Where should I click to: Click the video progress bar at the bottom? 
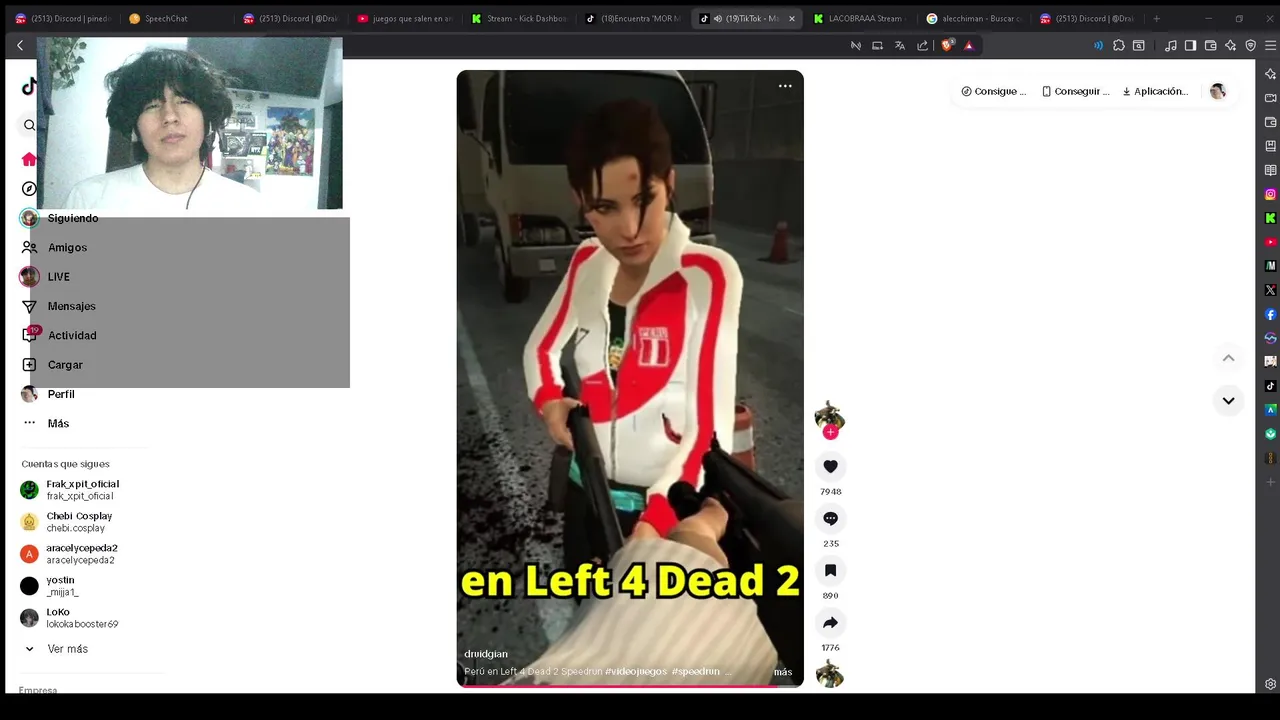pyautogui.click(x=630, y=686)
